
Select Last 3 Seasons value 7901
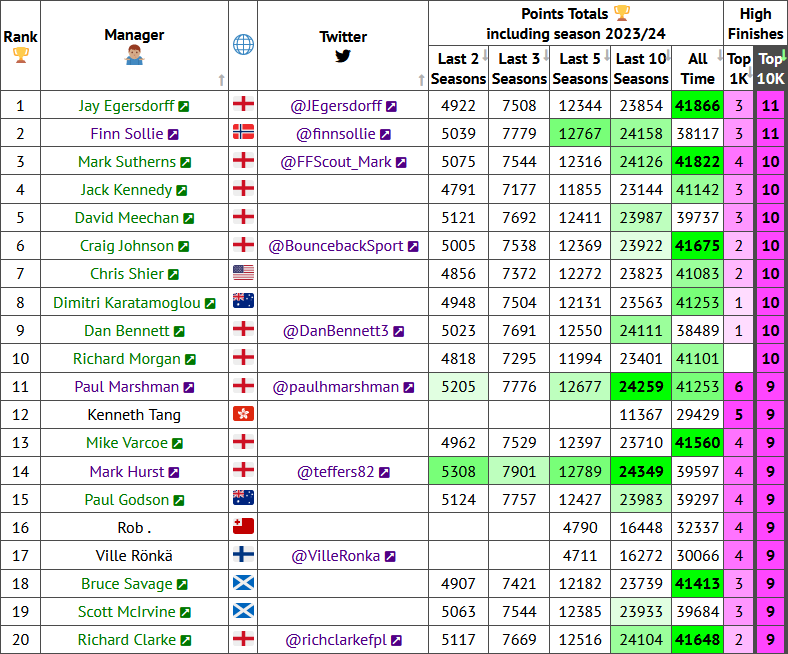coord(519,472)
